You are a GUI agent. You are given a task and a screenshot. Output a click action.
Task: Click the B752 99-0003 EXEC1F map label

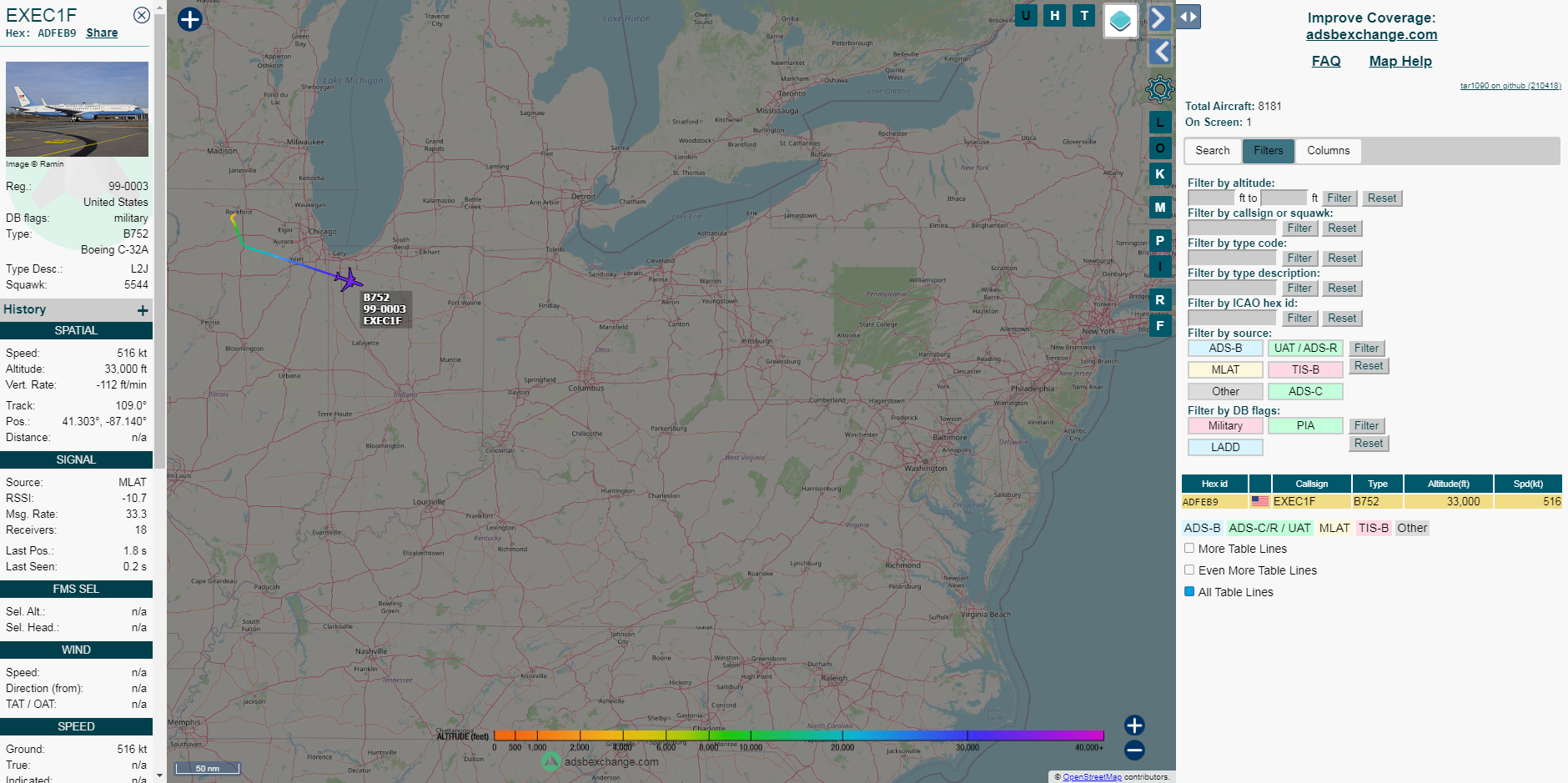[x=384, y=309]
